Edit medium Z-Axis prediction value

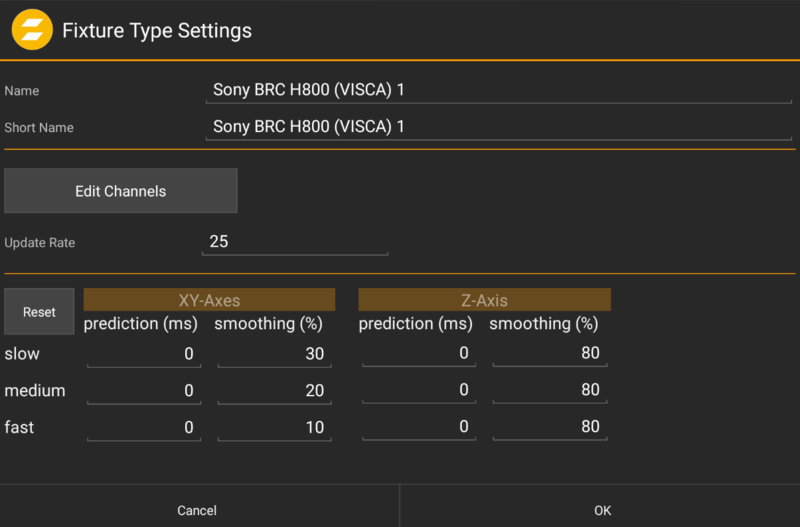(419, 390)
